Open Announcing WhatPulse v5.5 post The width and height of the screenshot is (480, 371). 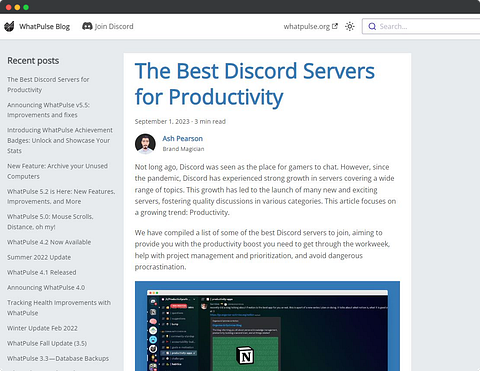coord(48,110)
